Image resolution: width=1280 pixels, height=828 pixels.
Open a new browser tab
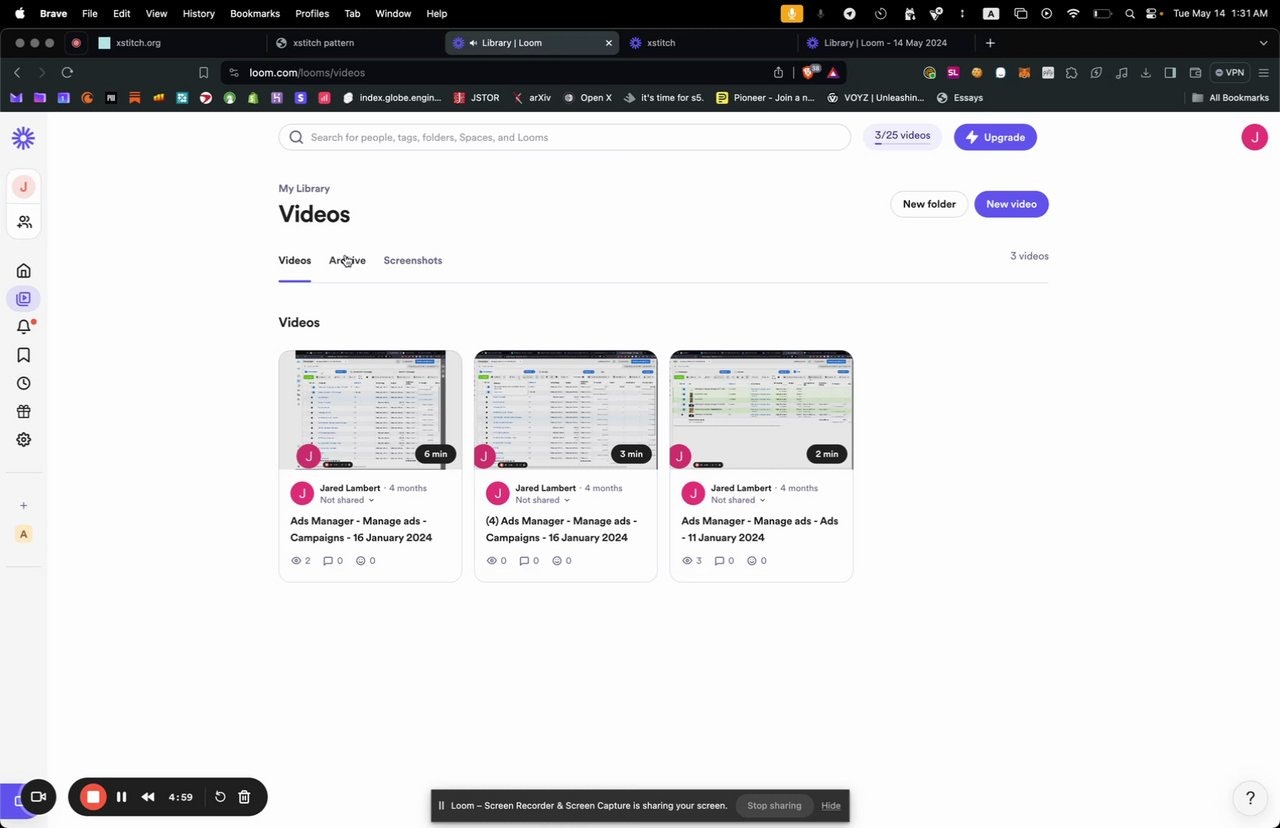pyautogui.click(x=990, y=43)
